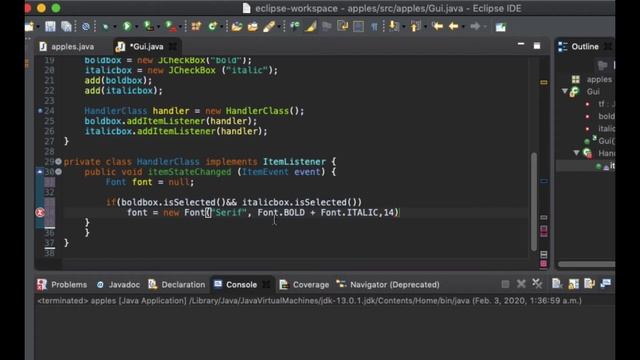
Task: Toggle Scroll Lock icon in Console
Action: click(573, 284)
